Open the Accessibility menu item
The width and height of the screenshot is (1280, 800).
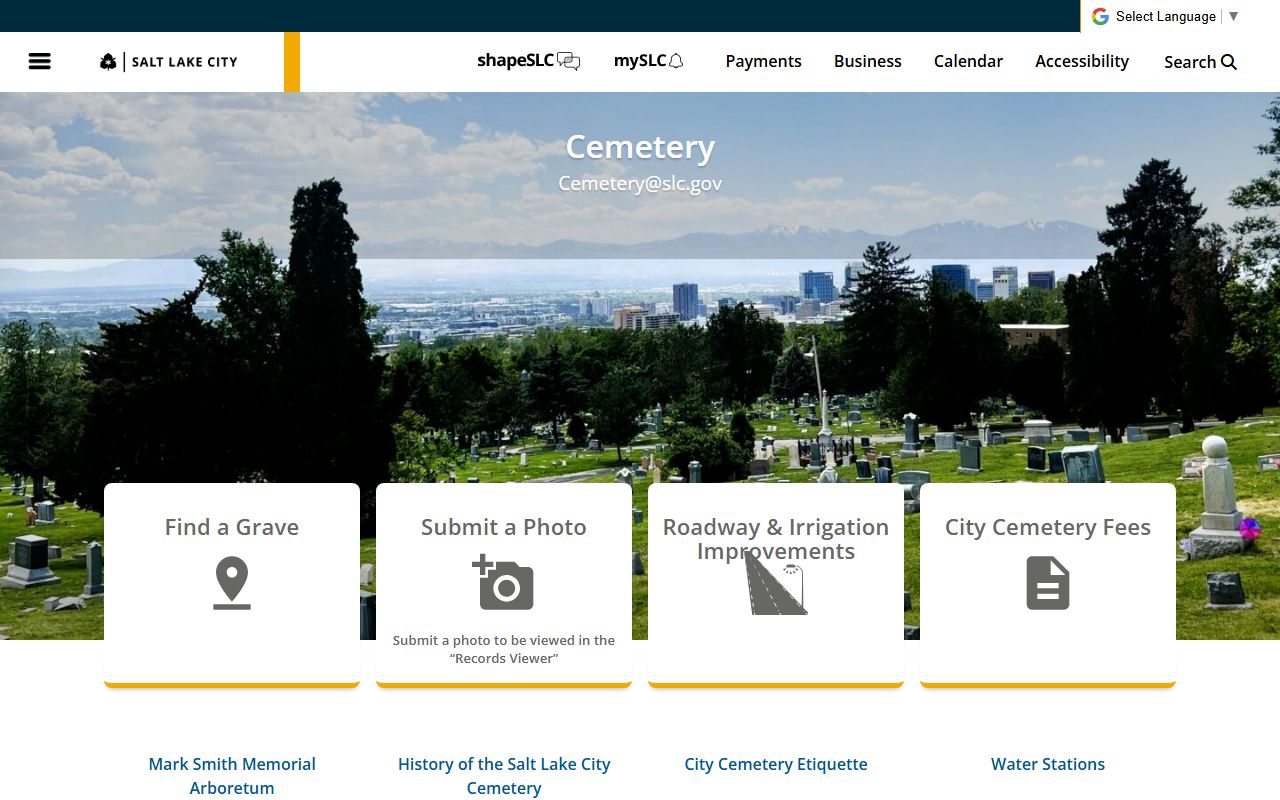coord(1082,61)
